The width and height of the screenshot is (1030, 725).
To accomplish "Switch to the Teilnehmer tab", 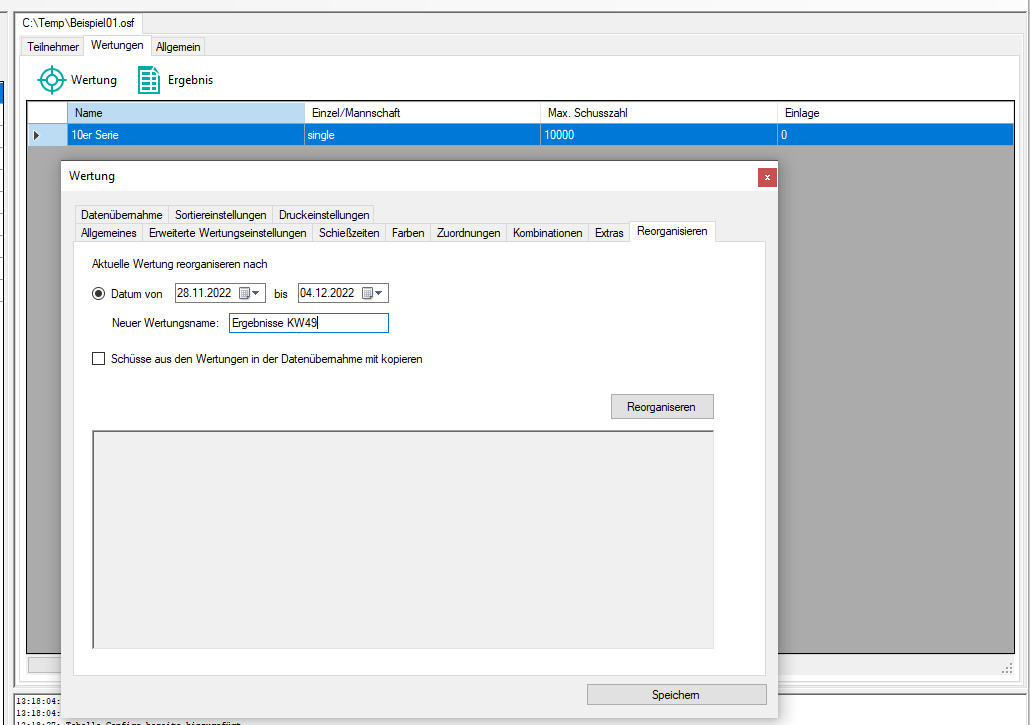I will click(53, 47).
